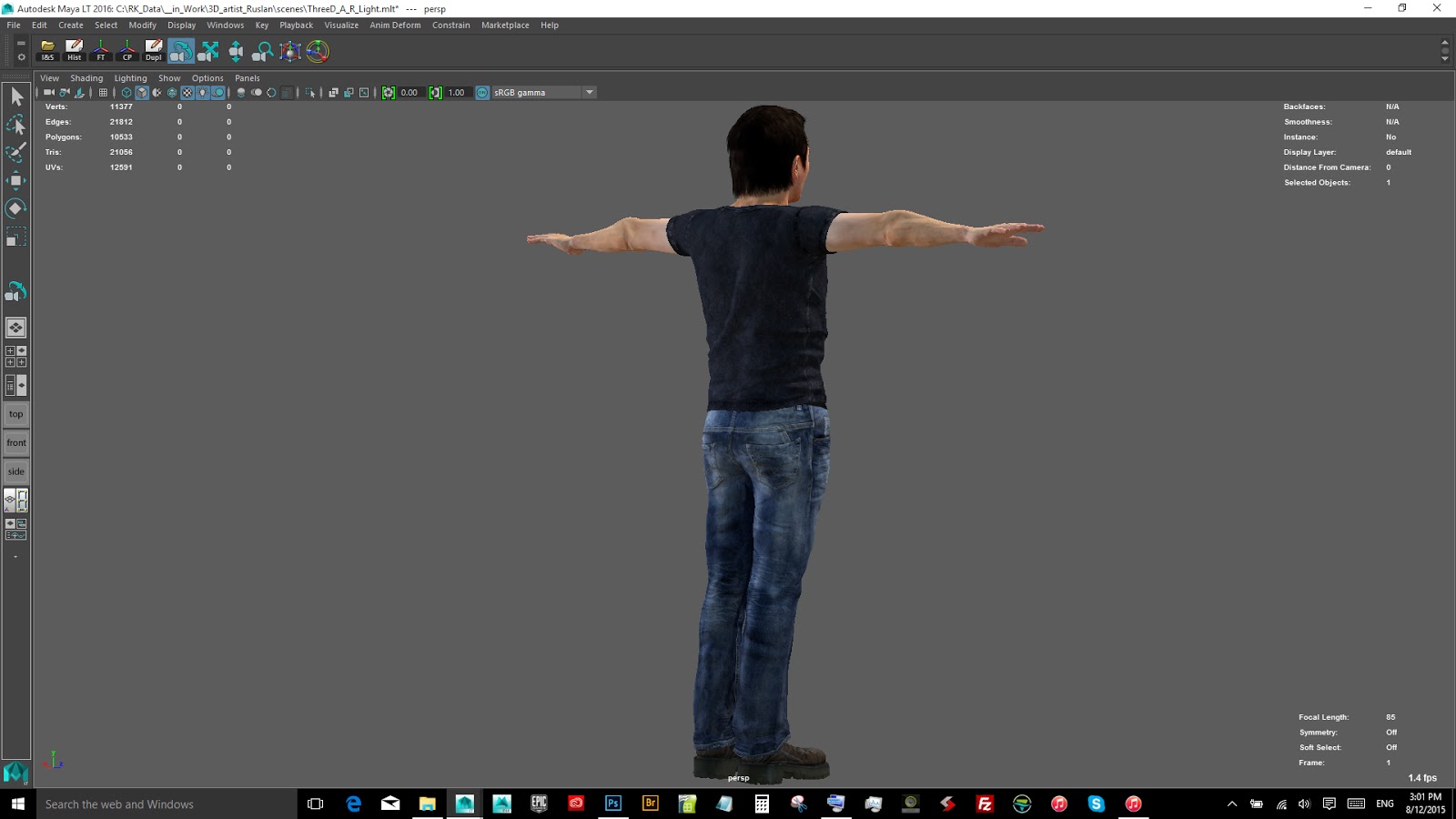
Task: Click the last-used tool icon in toolbox
Action: pos(16,292)
